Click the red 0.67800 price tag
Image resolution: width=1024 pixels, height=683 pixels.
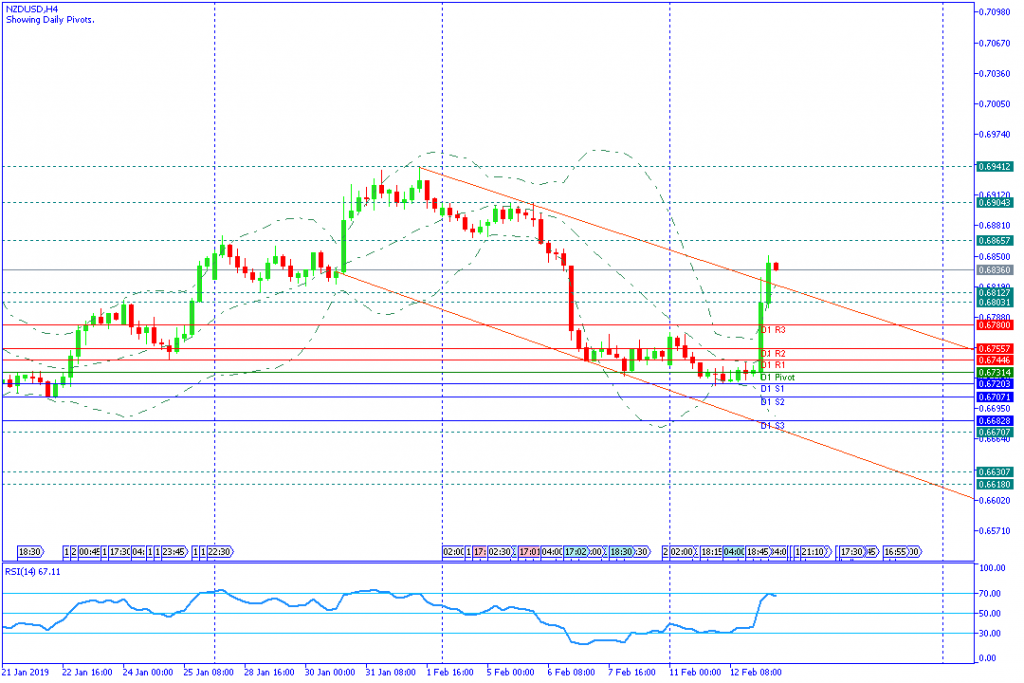(993, 325)
